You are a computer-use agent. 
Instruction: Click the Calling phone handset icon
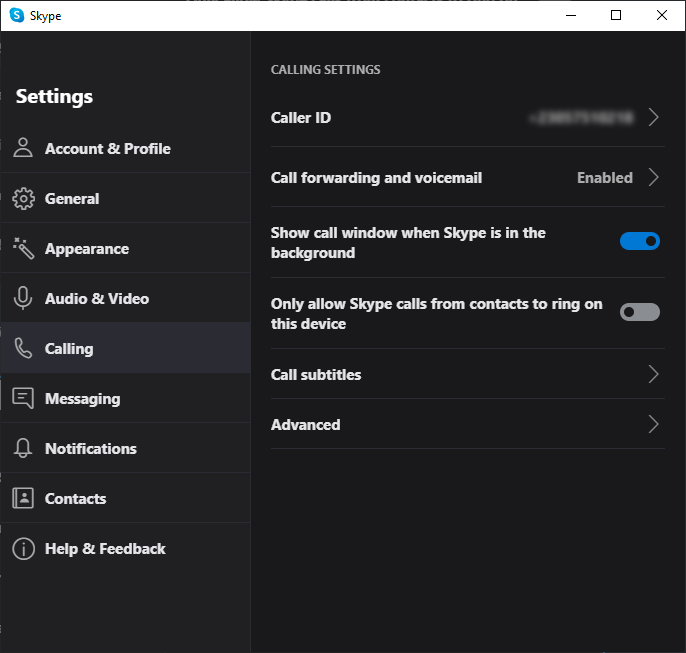pyautogui.click(x=23, y=348)
